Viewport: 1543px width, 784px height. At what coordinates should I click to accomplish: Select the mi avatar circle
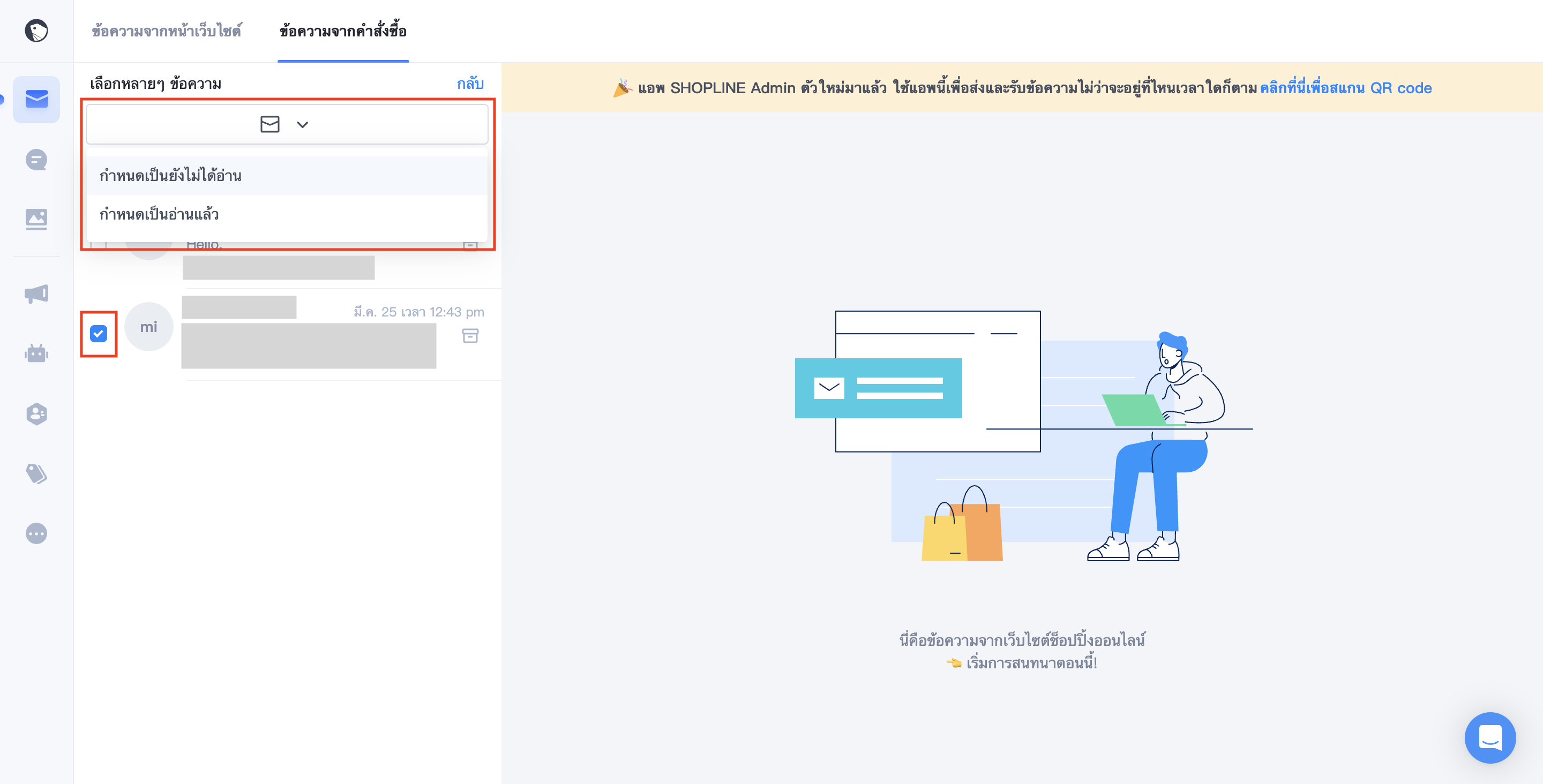148,327
